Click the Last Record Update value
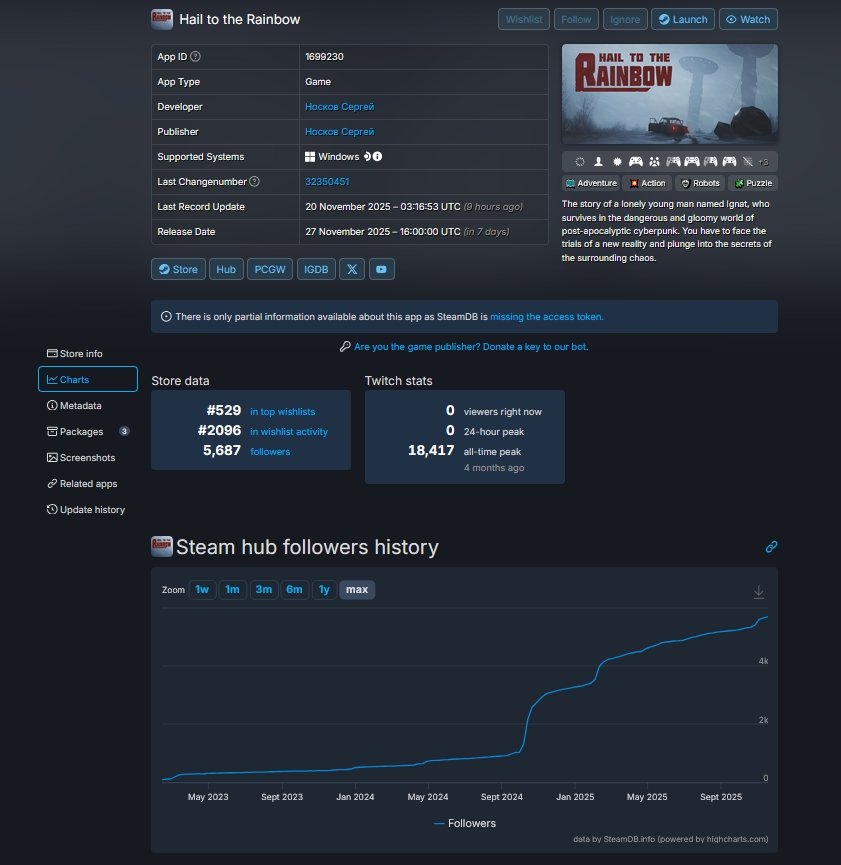 point(413,207)
